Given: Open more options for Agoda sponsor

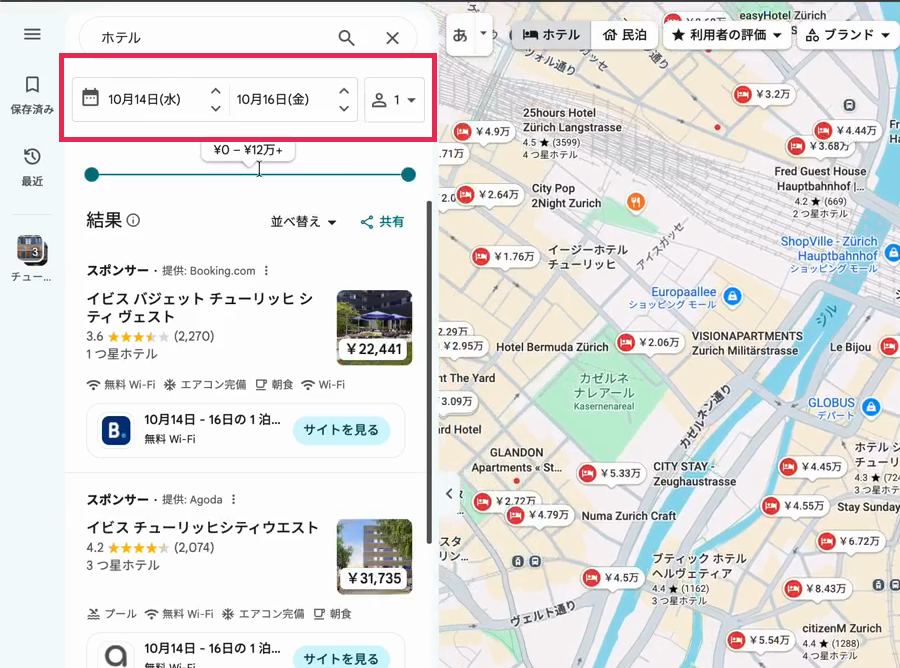Looking at the screenshot, I should click(233, 499).
